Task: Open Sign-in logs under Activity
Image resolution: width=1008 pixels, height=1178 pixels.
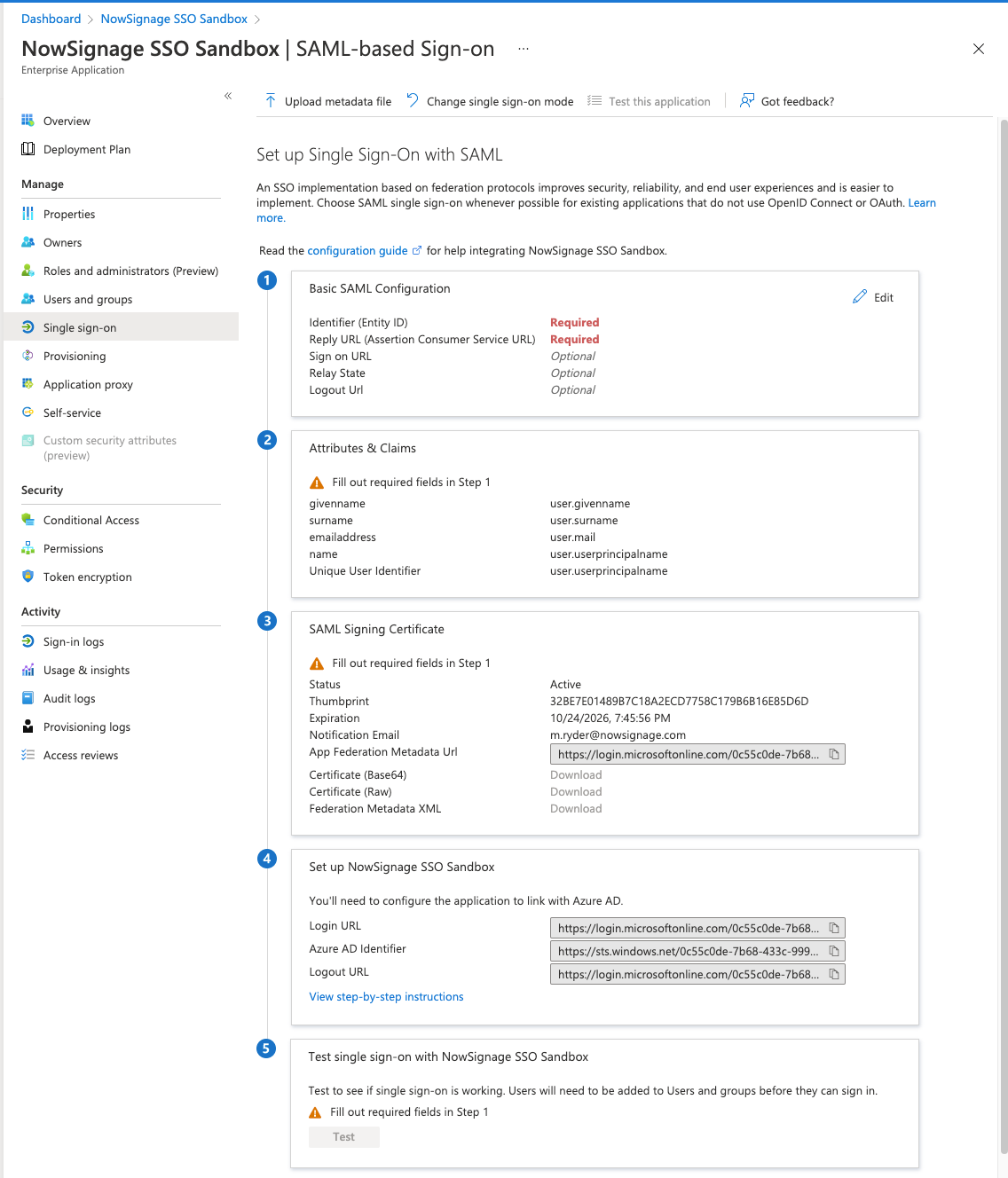Action: [74, 642]
